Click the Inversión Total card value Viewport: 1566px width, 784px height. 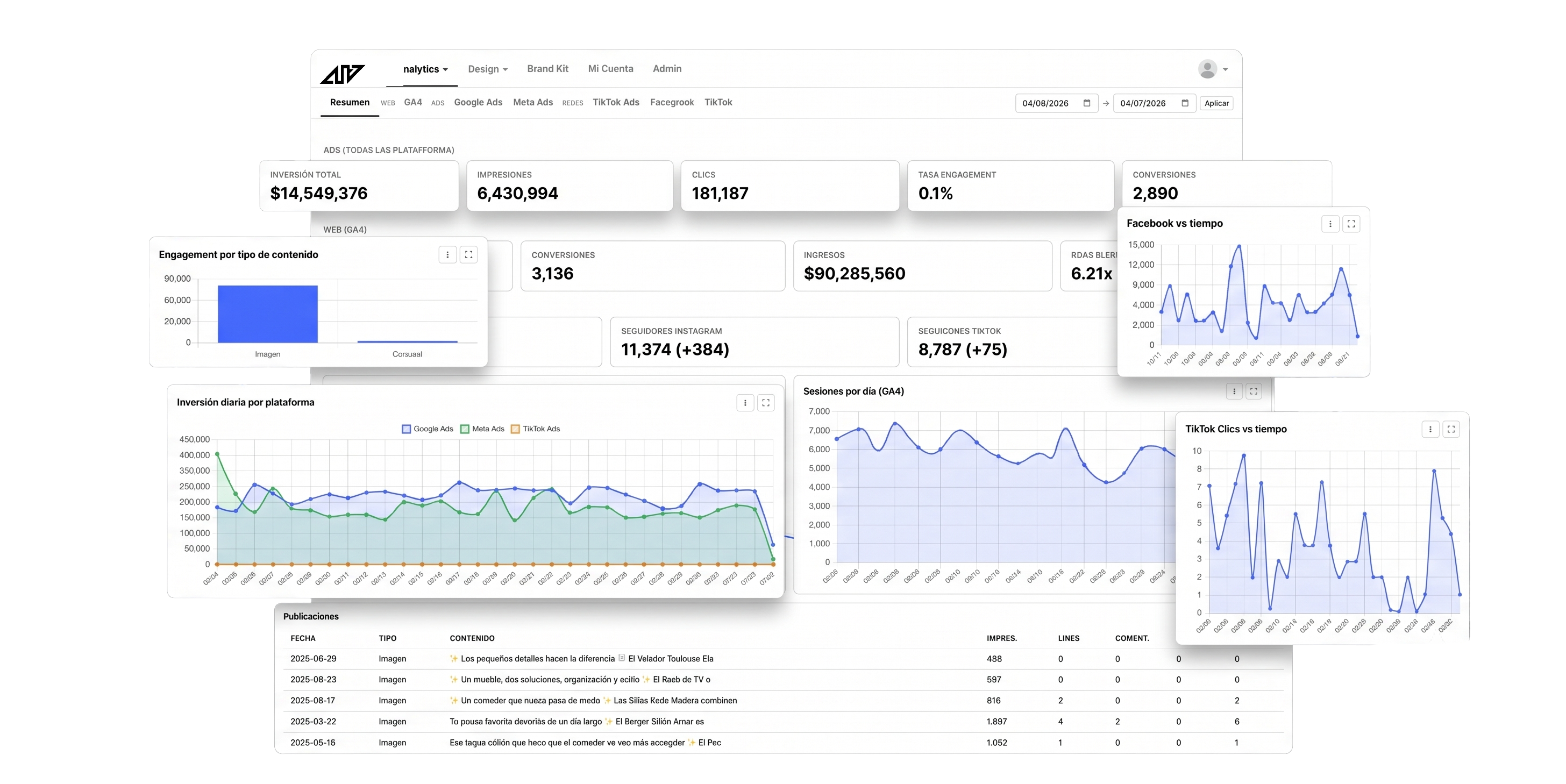318,193
